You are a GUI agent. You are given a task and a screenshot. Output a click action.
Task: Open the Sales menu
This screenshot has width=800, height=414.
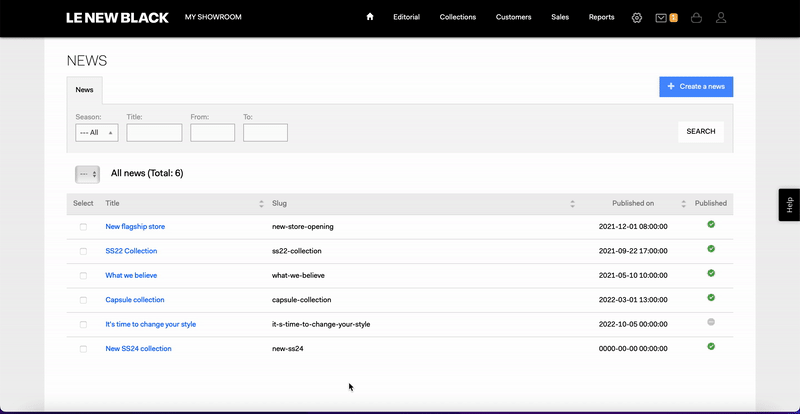(560, 17)
